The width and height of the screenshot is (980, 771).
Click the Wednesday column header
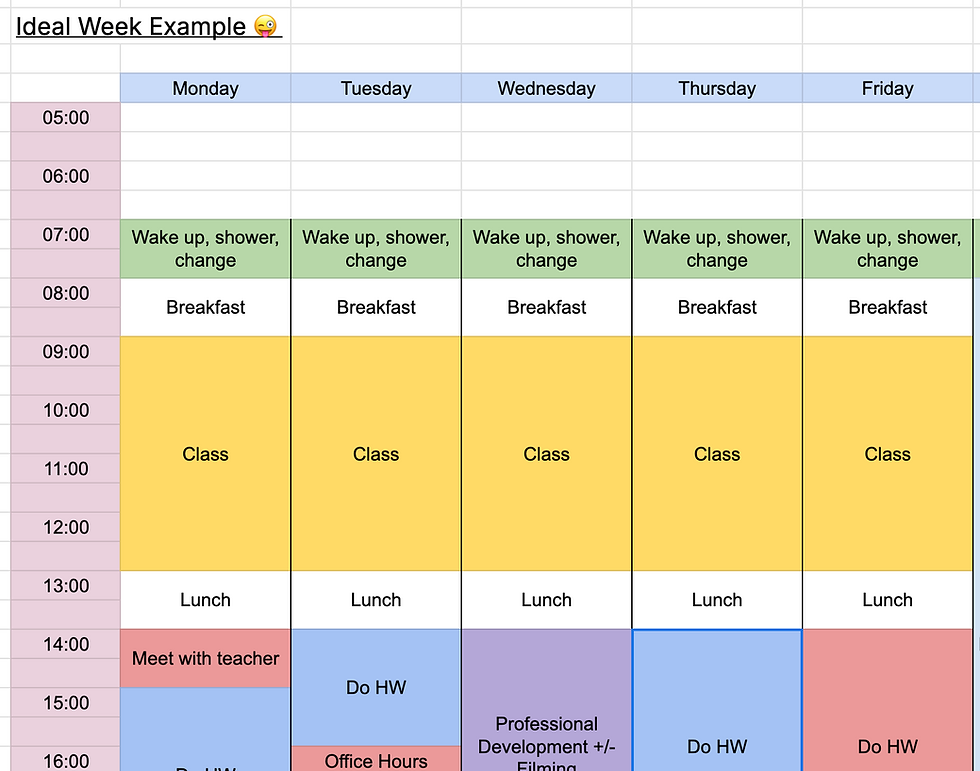point(546,88)
